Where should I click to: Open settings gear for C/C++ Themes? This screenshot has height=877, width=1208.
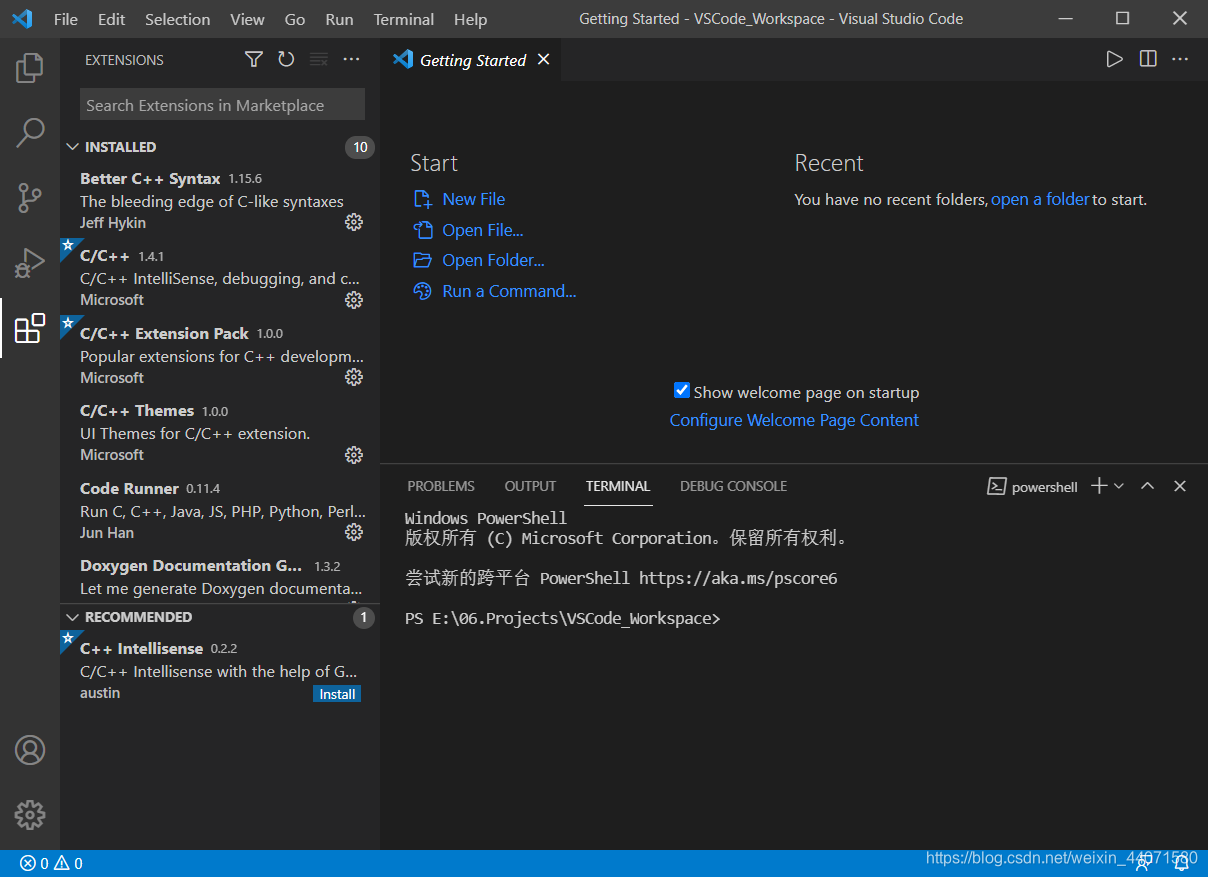354,454
